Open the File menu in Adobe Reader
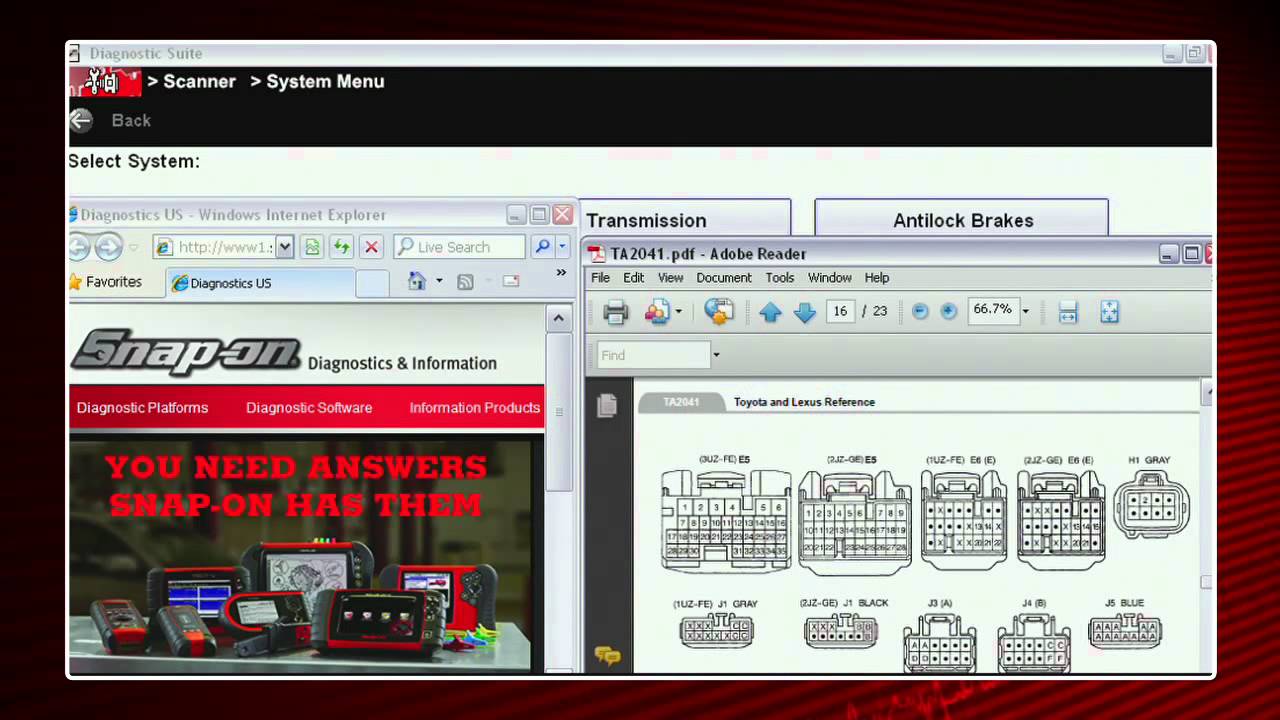 pos(600,278)
